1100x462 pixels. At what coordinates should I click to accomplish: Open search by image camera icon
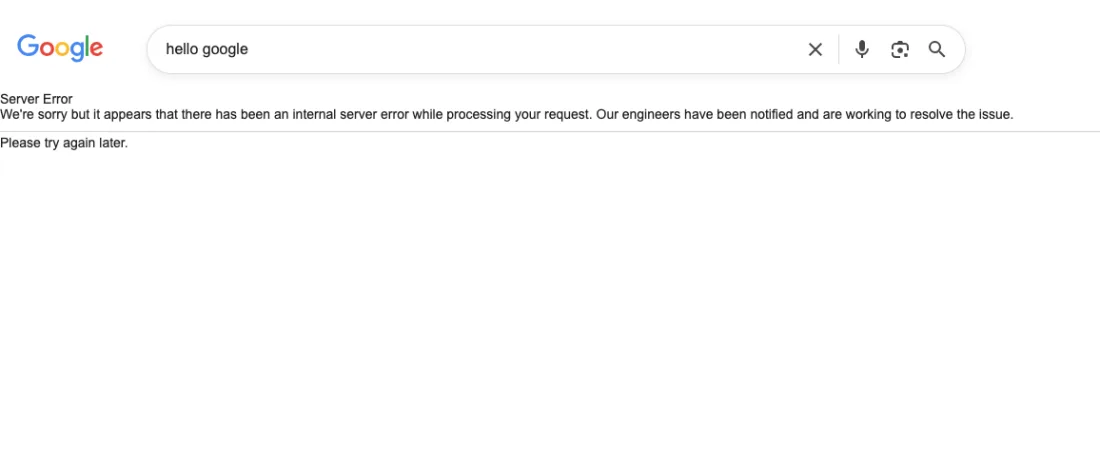[x=900, y=49]
